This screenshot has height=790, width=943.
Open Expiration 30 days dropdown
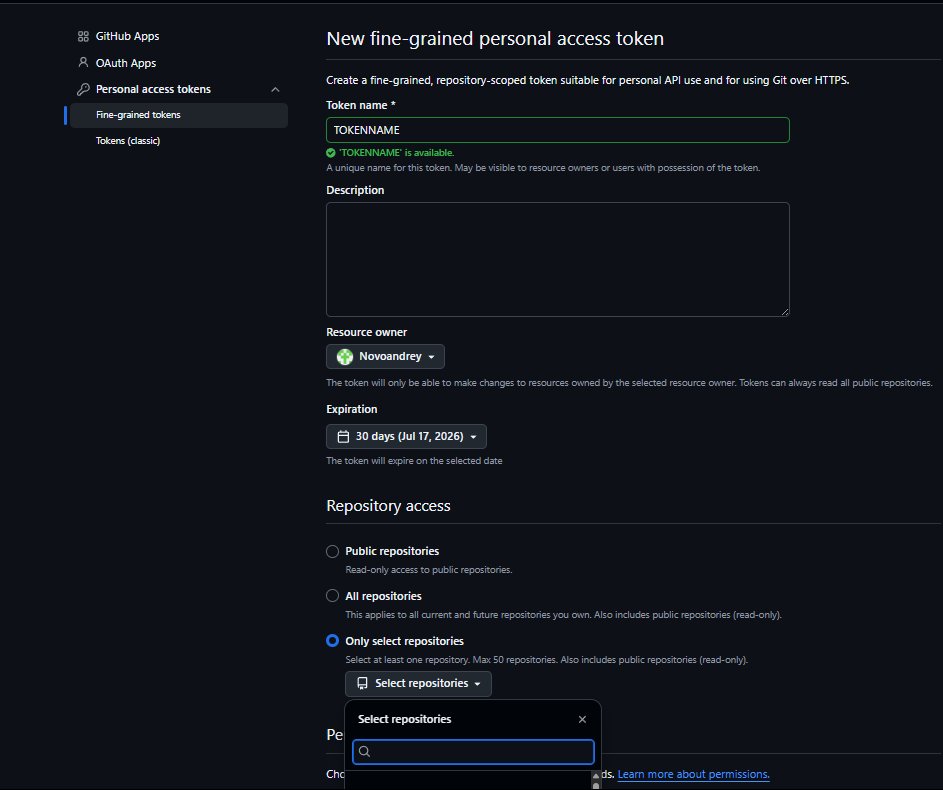tap(407, 436)
